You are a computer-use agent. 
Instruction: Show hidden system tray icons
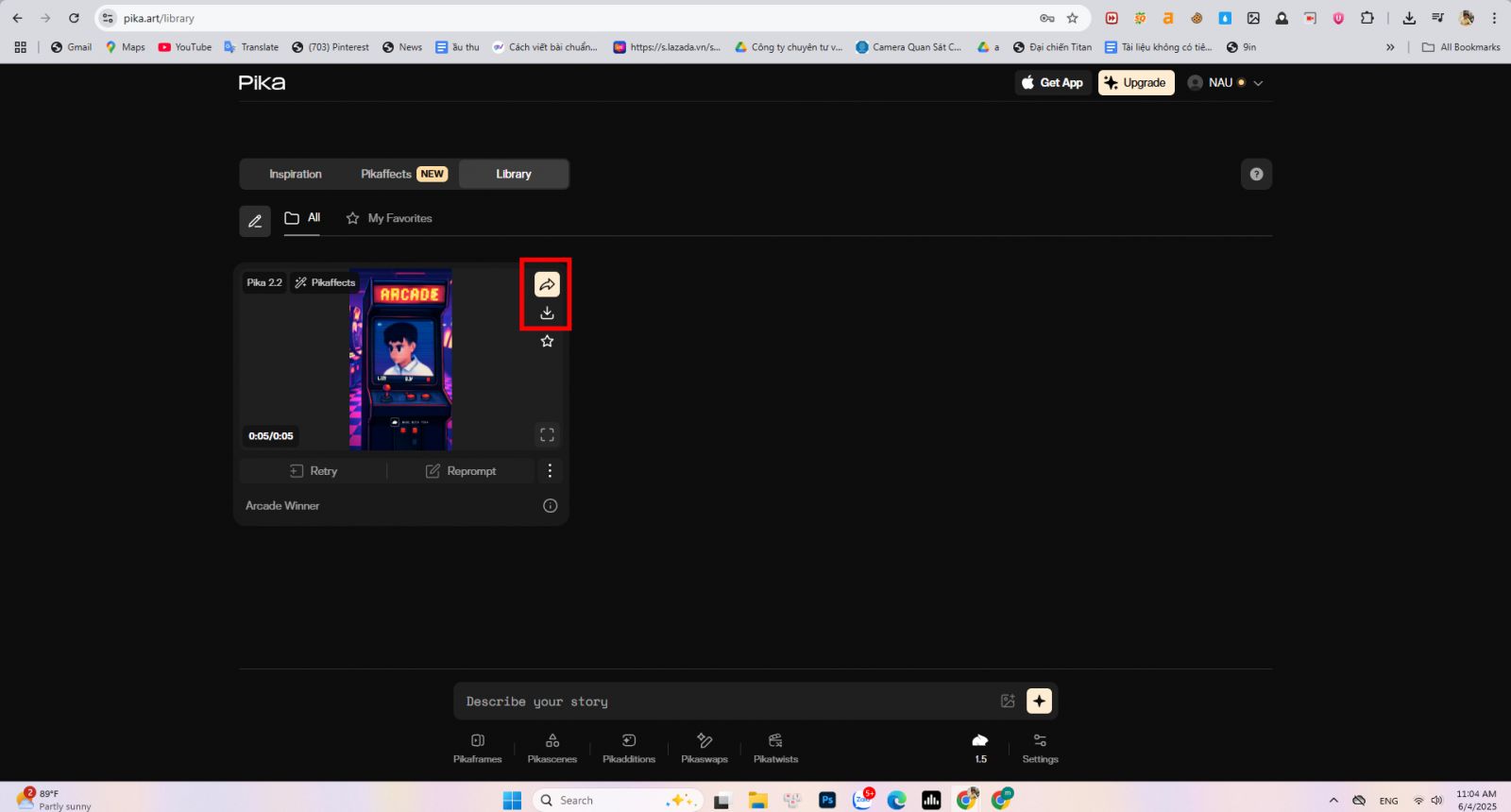click(1333, 800)
